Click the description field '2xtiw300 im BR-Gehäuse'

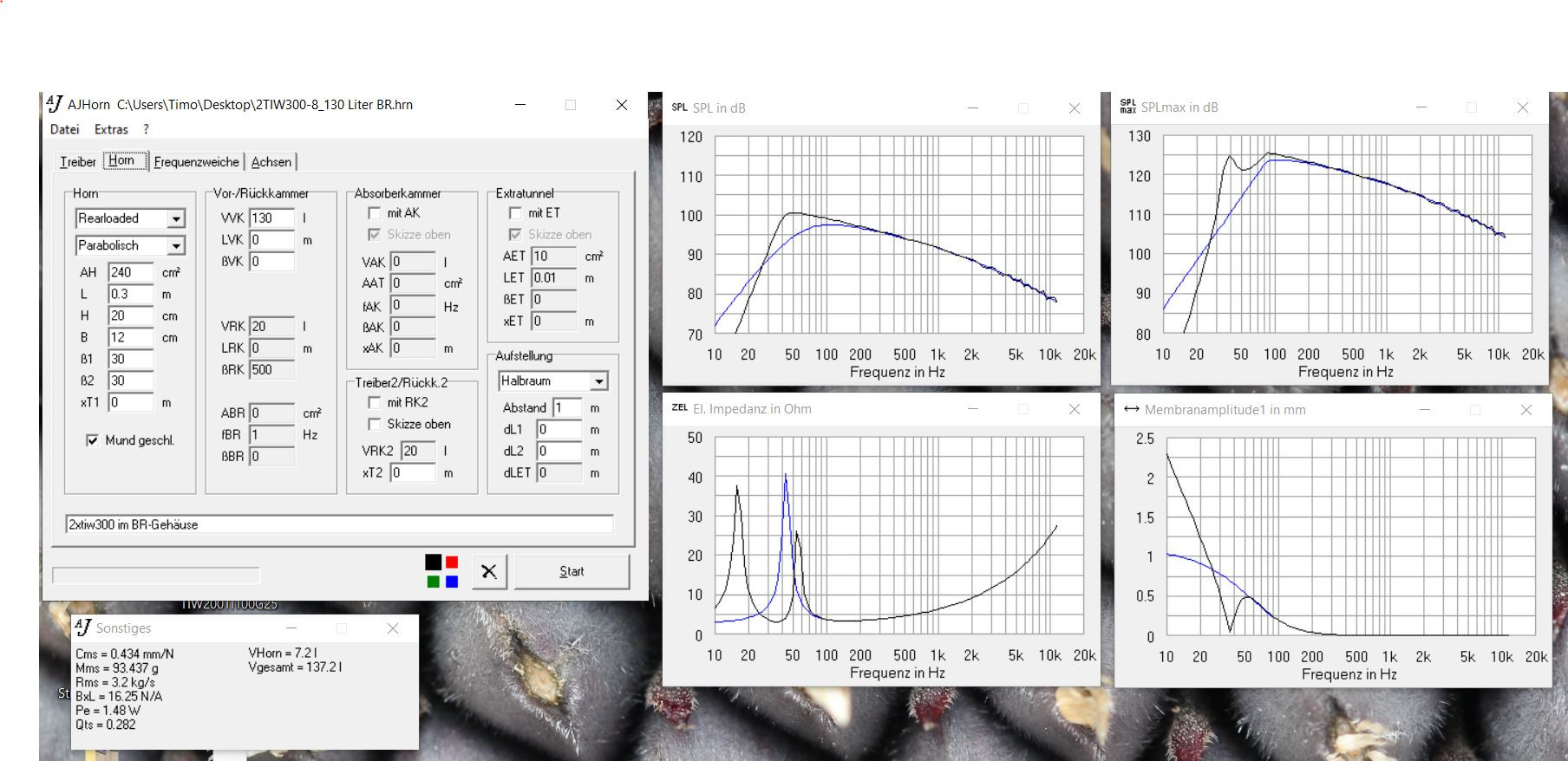[x=340, y=524]
